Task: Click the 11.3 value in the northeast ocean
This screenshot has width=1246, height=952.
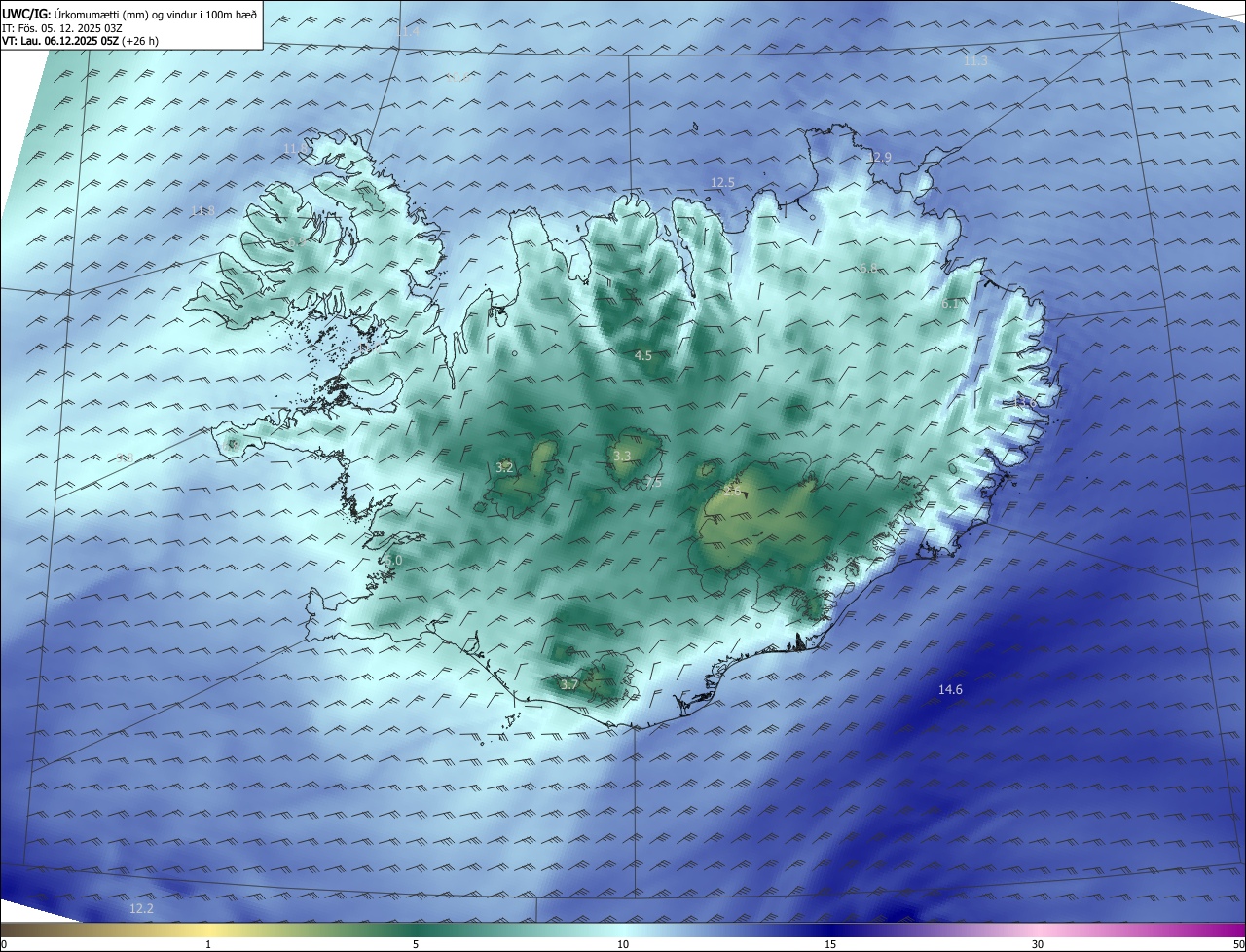Action: [975, 61]
